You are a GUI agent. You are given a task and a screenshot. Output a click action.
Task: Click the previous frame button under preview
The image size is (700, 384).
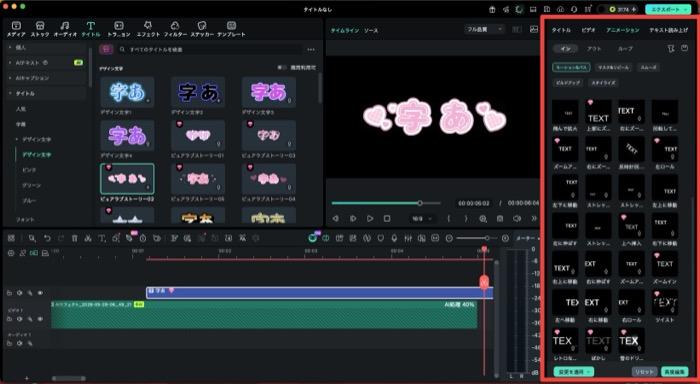click(x=335, y=218)
